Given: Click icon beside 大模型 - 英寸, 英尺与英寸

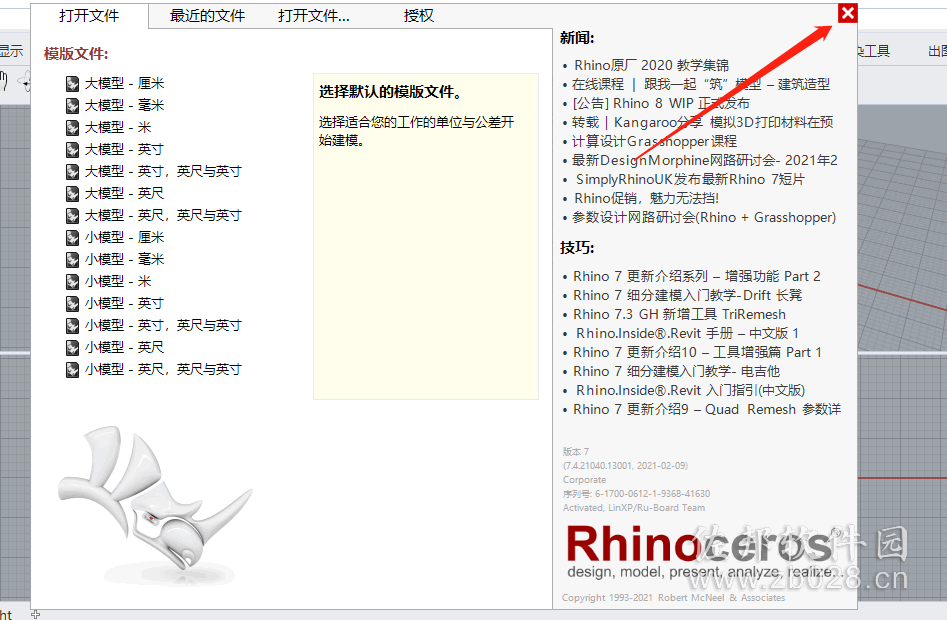Looking at the screenshot, I should point(72,172).
